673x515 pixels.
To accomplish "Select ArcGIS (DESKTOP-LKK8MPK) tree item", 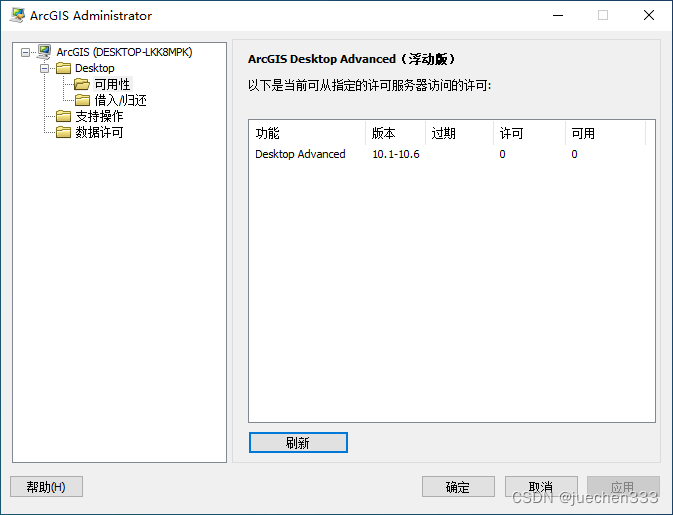I will pos(124,52).
